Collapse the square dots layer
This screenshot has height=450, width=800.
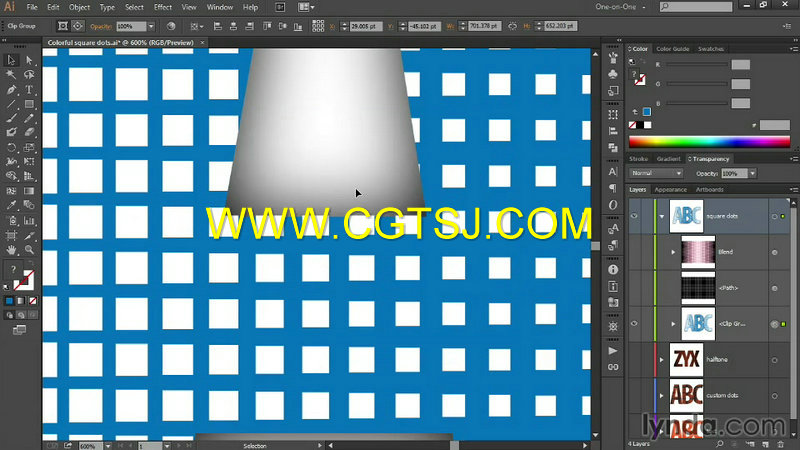click(662, 216)
